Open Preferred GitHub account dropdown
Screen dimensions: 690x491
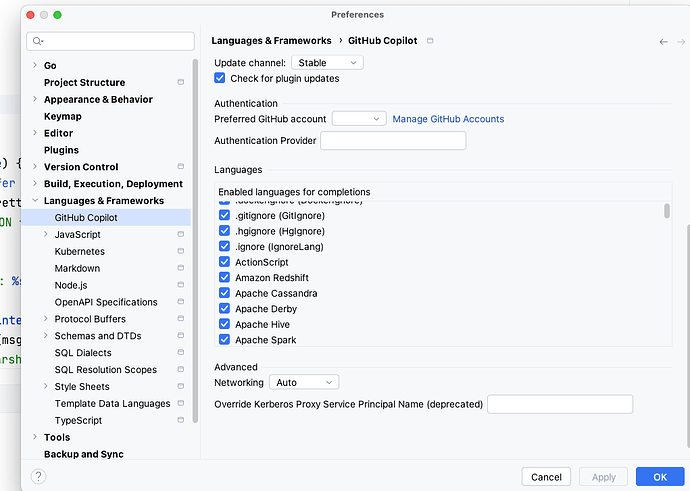coord(359,119)
